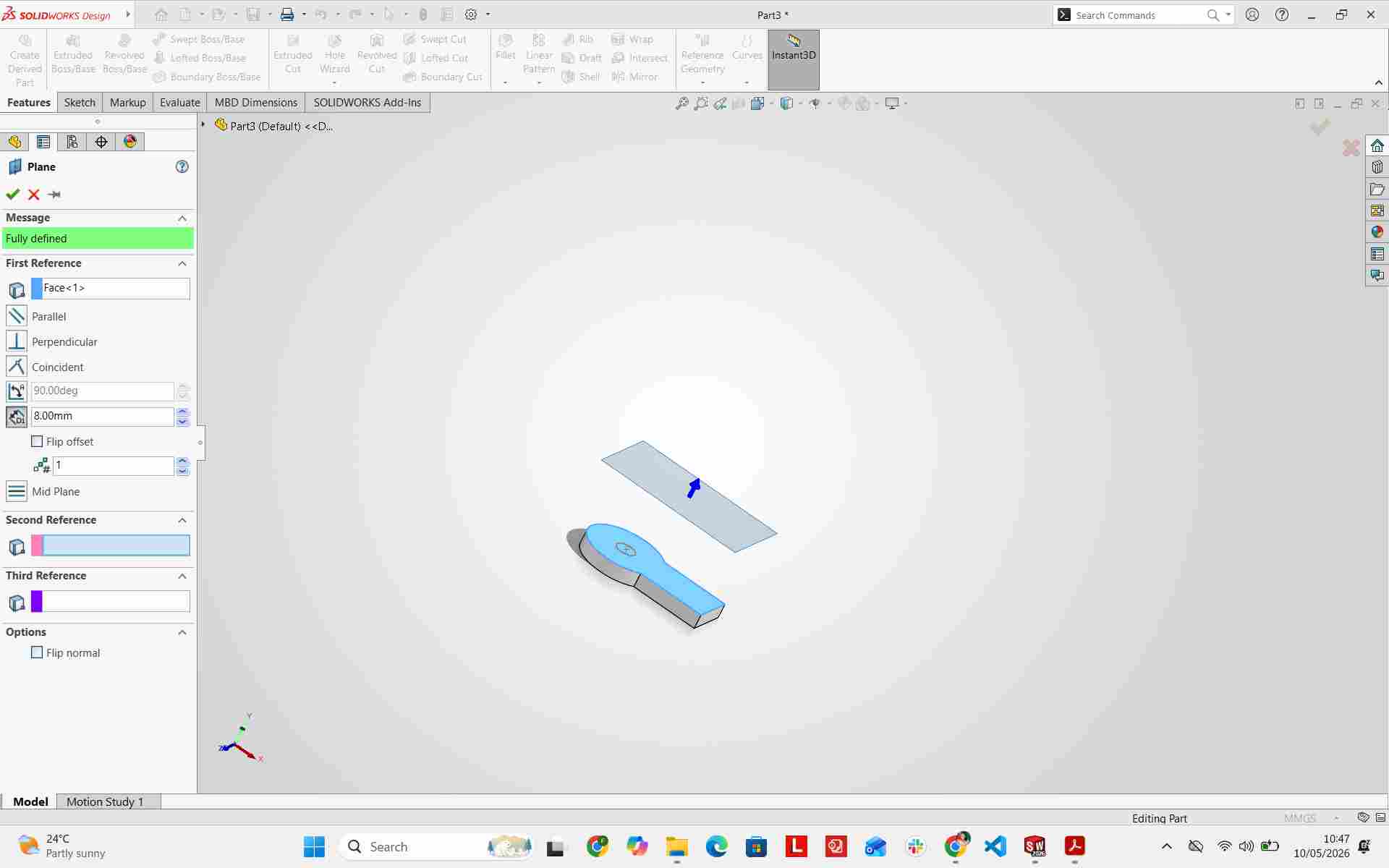Open the MBD Dimensions tab
Screen dimensions: 1389x868
[x=256, y=103]
